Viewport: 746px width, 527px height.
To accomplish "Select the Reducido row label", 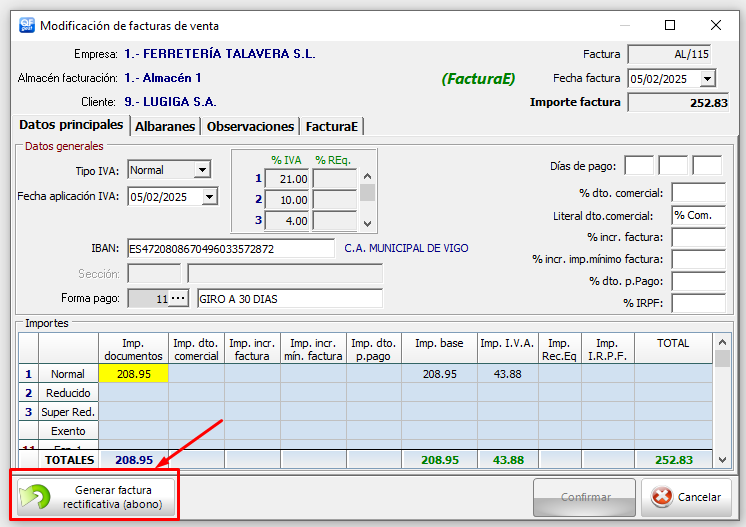I will click(x=68, y=393).
